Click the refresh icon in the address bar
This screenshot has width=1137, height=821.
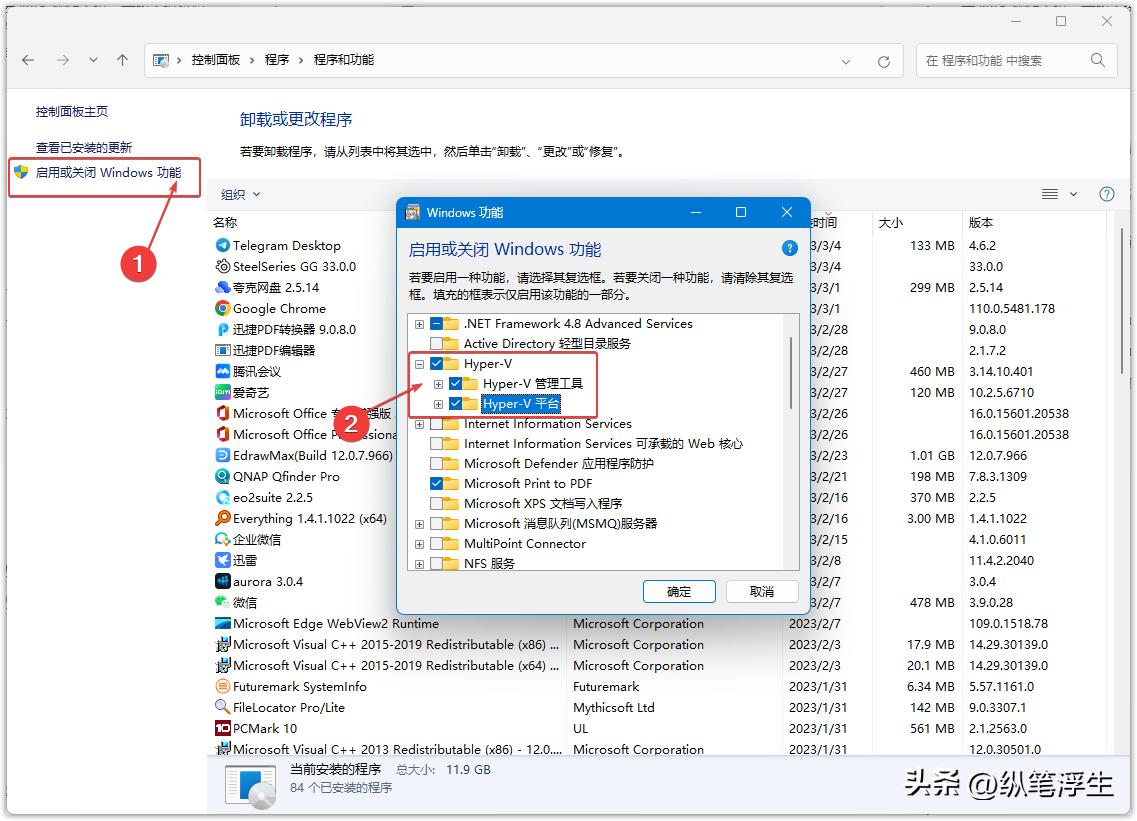point(884,60)
